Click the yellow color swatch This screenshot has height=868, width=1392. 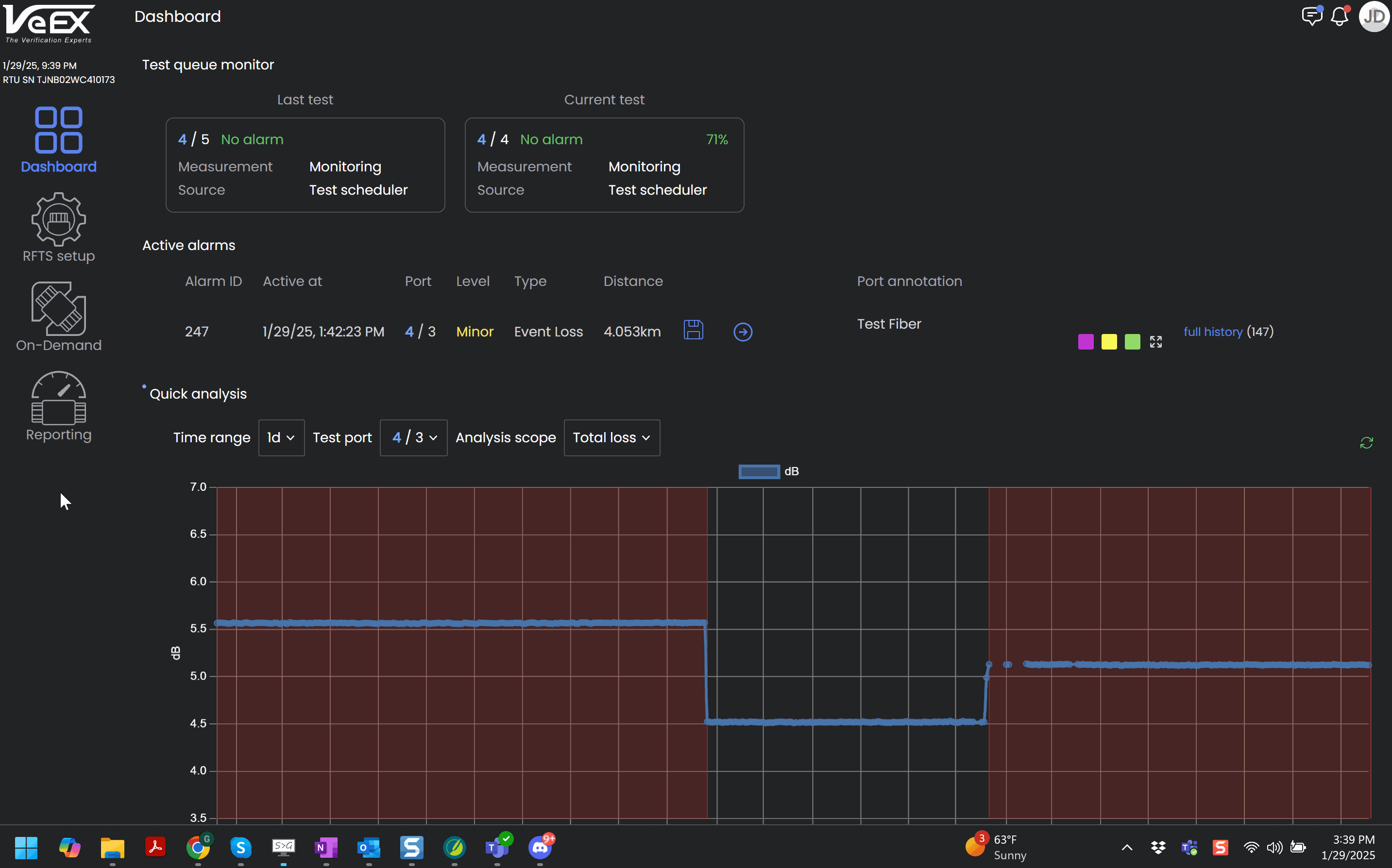(1109, 342)
